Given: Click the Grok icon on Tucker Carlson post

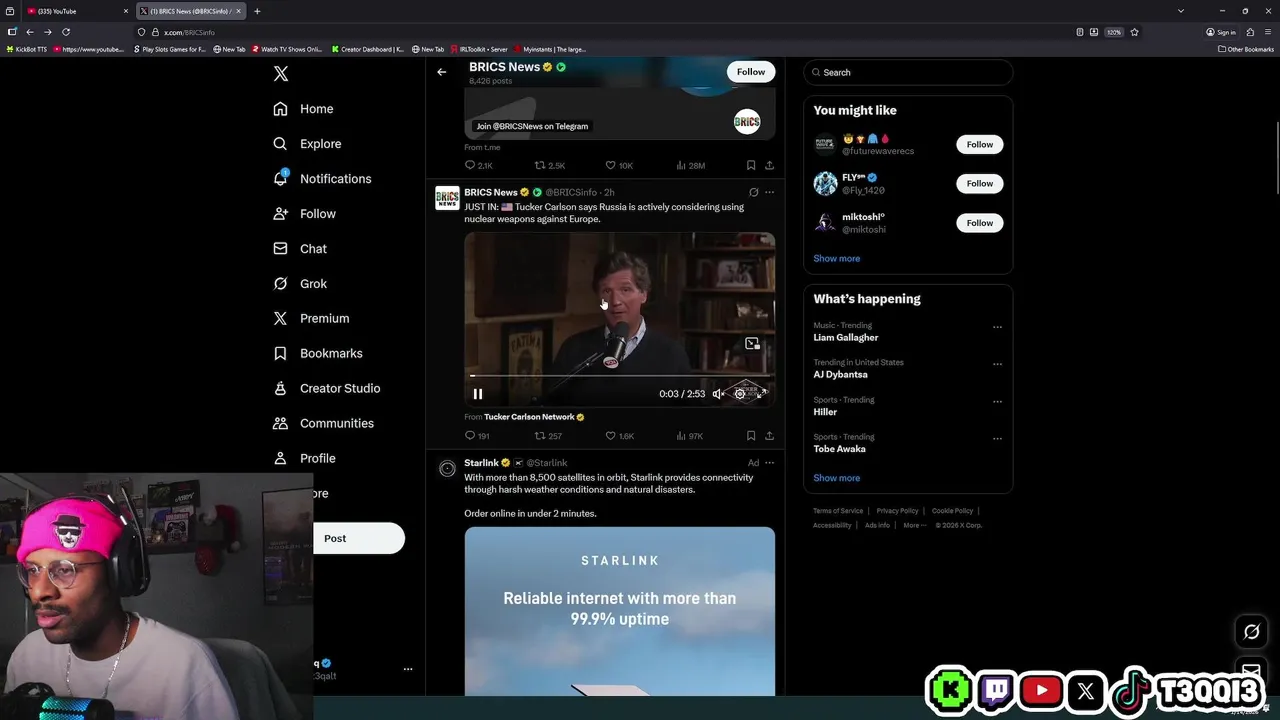Looking at the screenshot, I should coord(753,192).
